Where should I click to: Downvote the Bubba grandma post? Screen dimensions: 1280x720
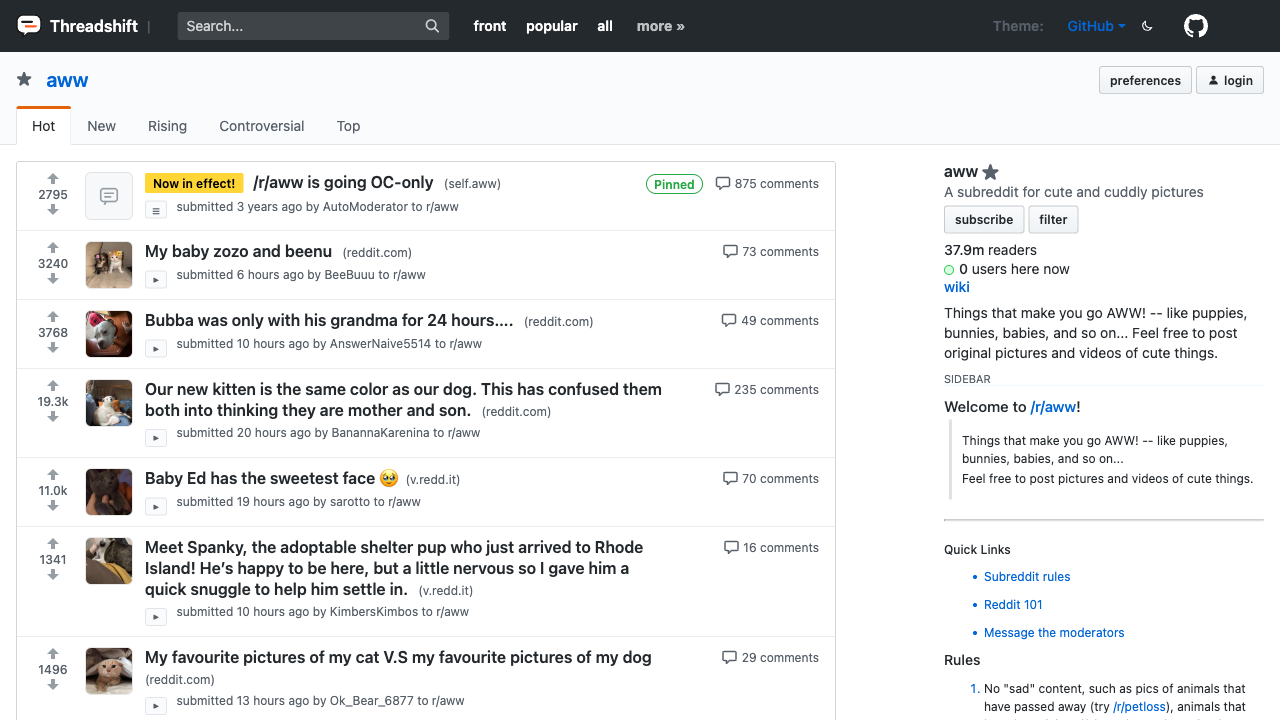[x=53, y=348]
